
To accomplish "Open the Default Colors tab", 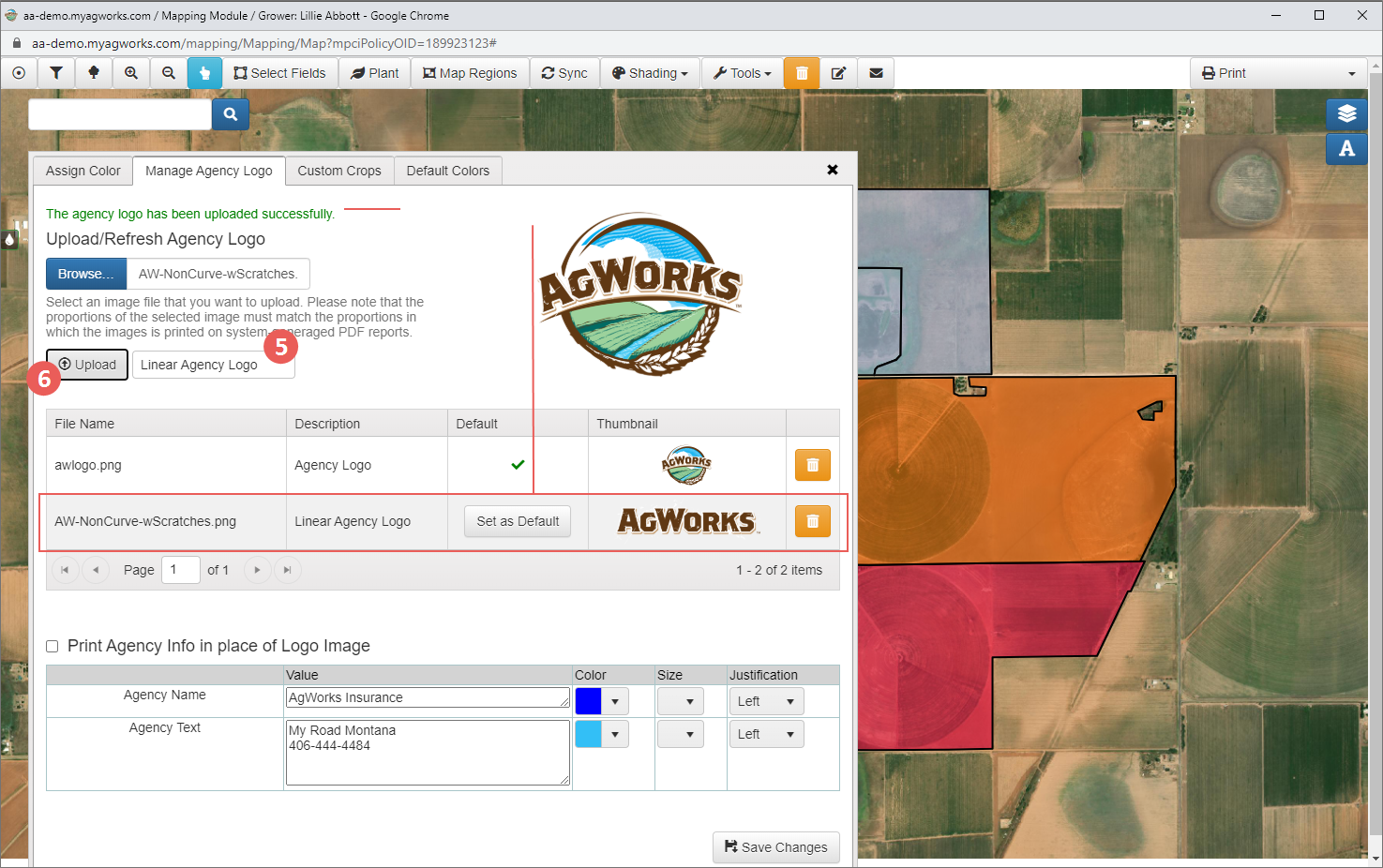I will (x=448, y=171).
